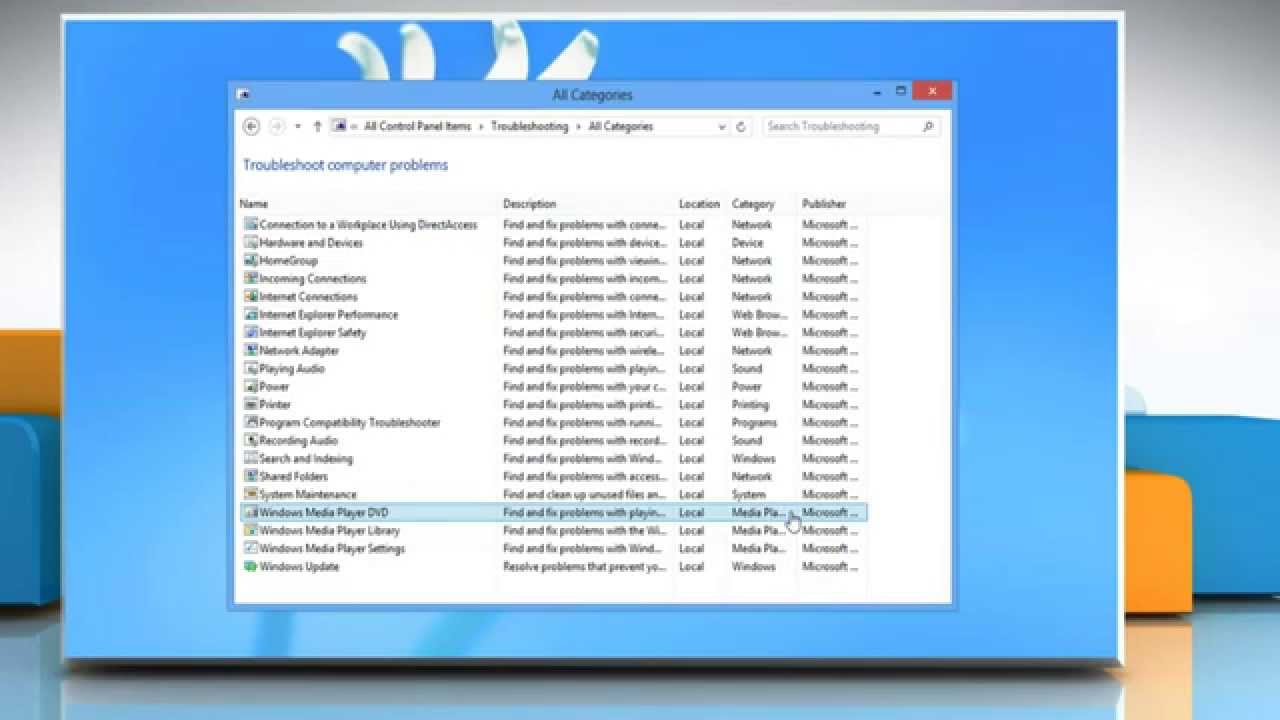Viewport: 1280px width, 720px height.
Task: Click the window system menu icon in title bar
Action: point(243,95)
